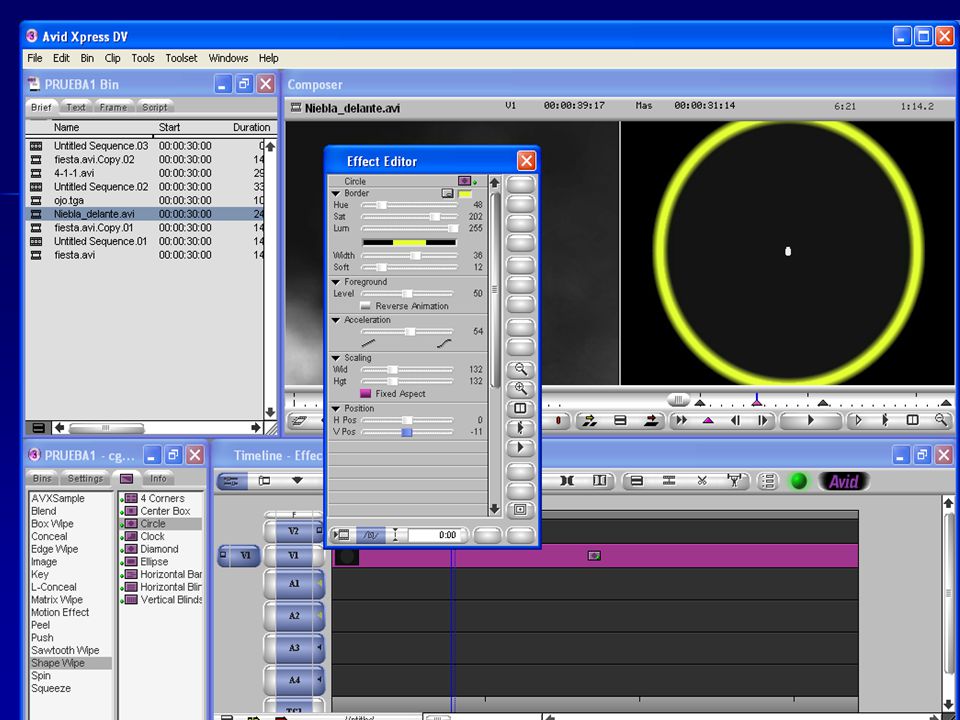The image size is (960, 720).
Task: Step forward one frame in Composer
Action: (x=763, y=421)
